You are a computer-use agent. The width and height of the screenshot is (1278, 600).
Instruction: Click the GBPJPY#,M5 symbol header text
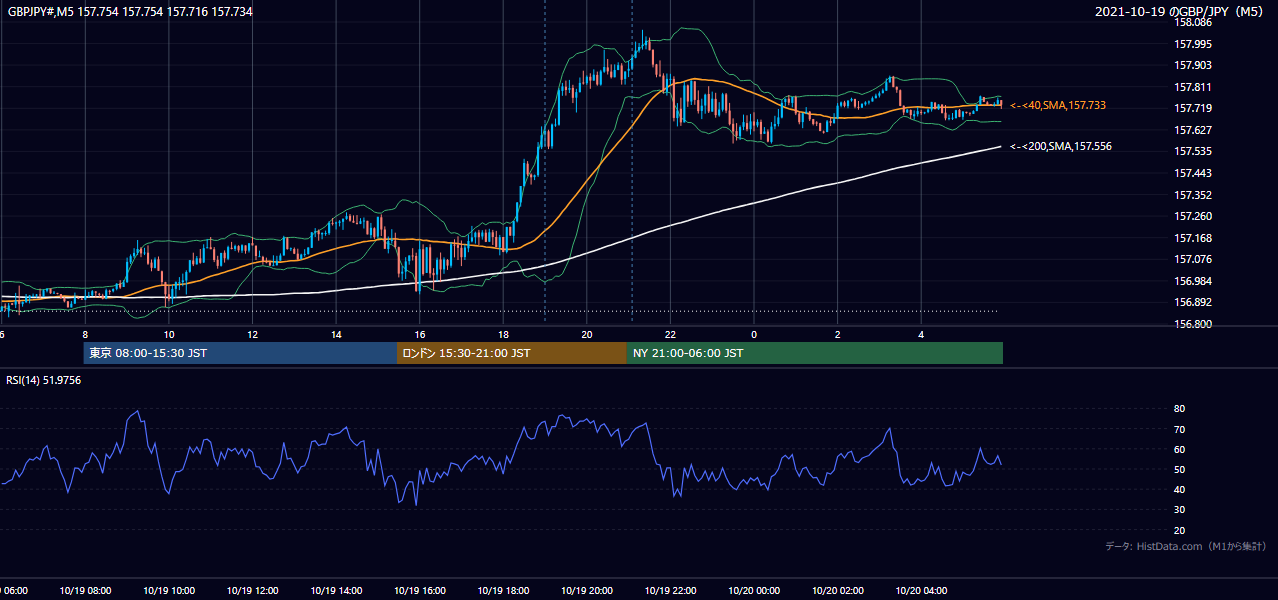[129, 11]
